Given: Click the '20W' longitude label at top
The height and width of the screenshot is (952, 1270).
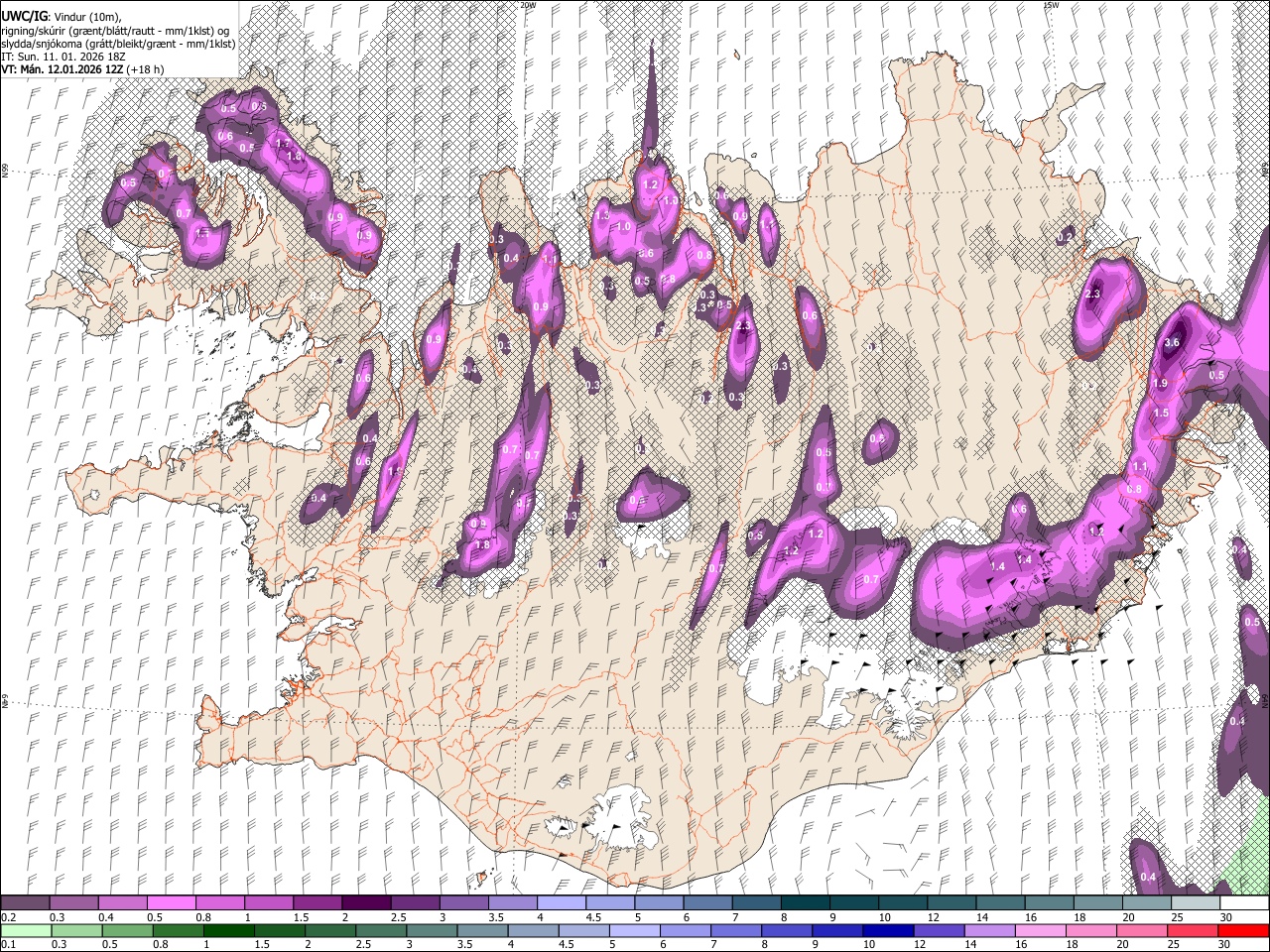Looking at the screenshot, I should (x=528, y=5).
